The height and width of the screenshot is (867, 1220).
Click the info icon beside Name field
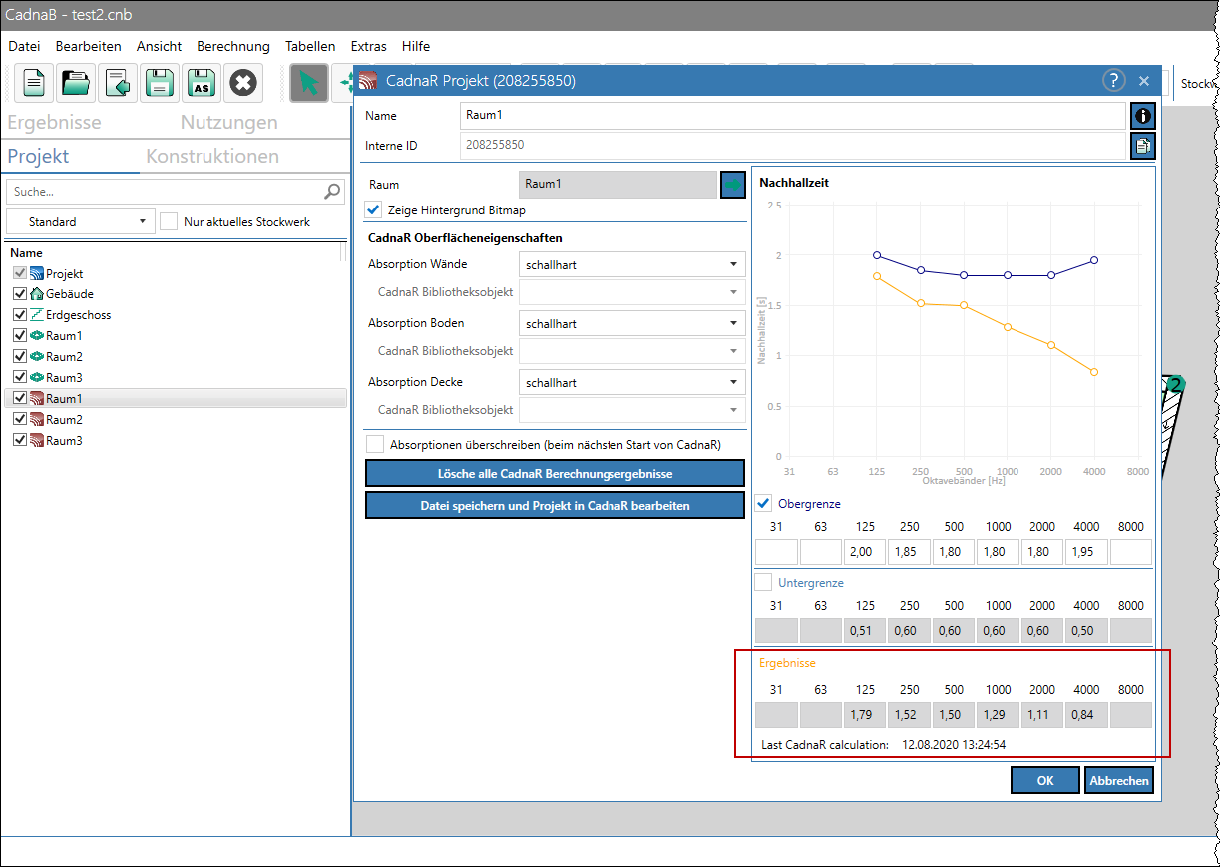click(x=1143, y=116)
